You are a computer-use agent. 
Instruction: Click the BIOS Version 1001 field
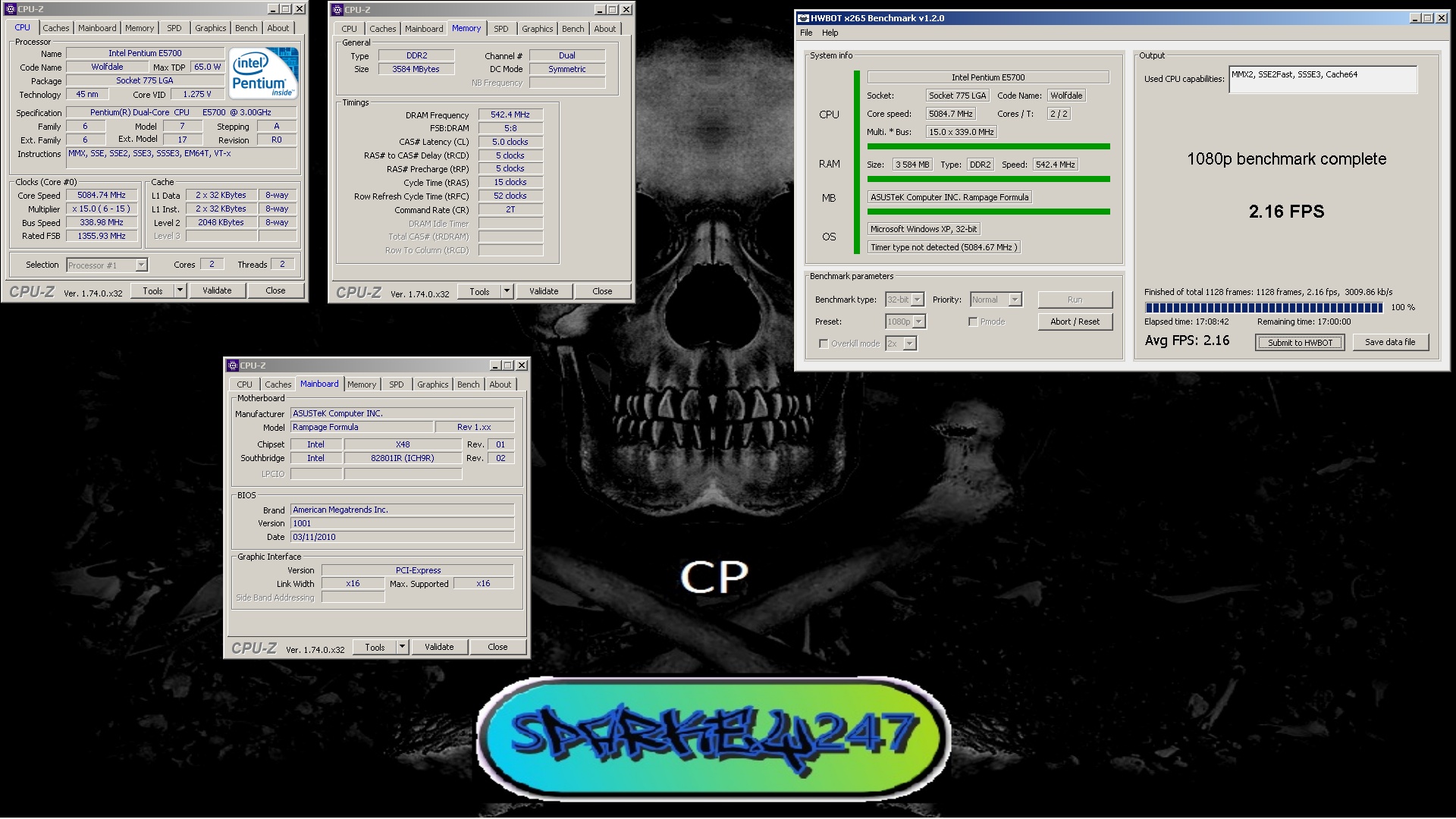[x=403, y=523]
